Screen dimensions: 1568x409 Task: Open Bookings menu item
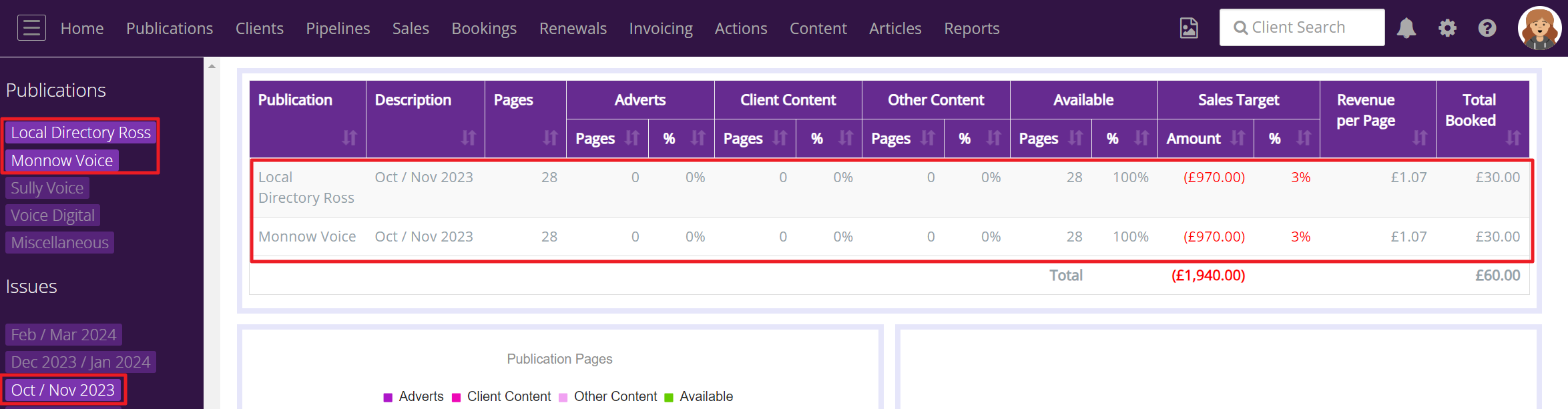click(484, 28)
